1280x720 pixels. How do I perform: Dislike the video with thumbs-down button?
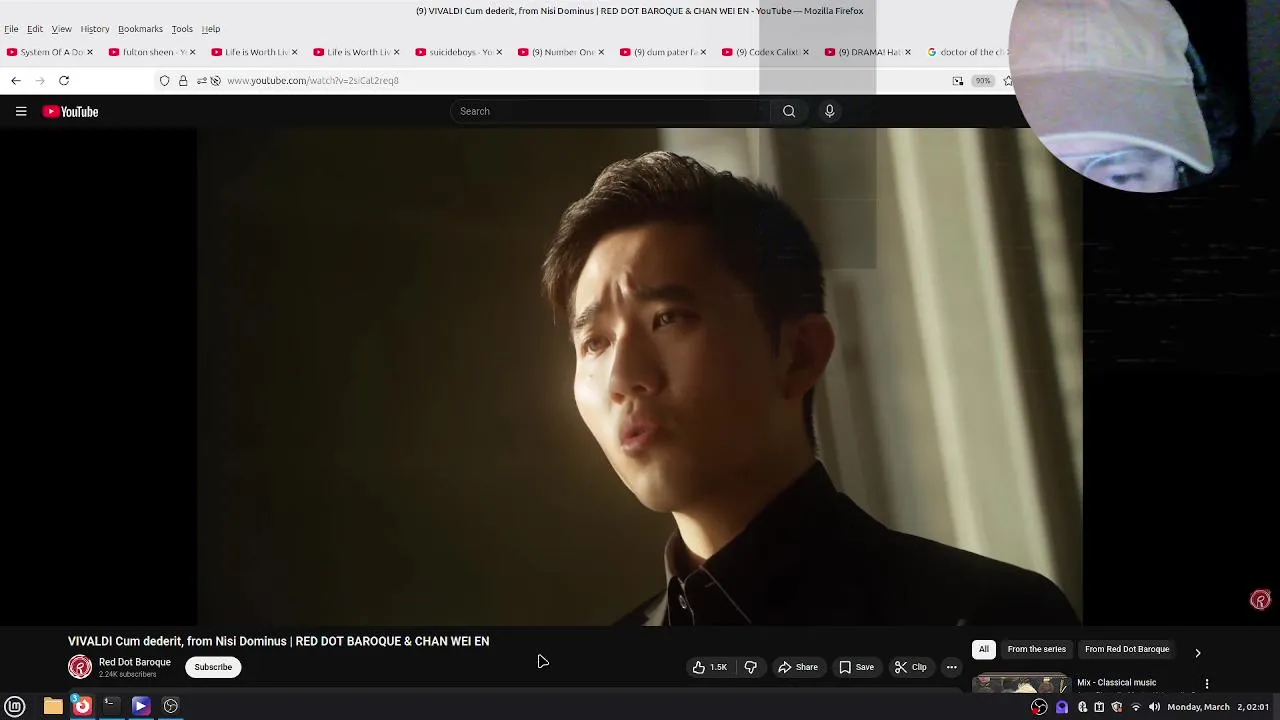pos(750,667)
